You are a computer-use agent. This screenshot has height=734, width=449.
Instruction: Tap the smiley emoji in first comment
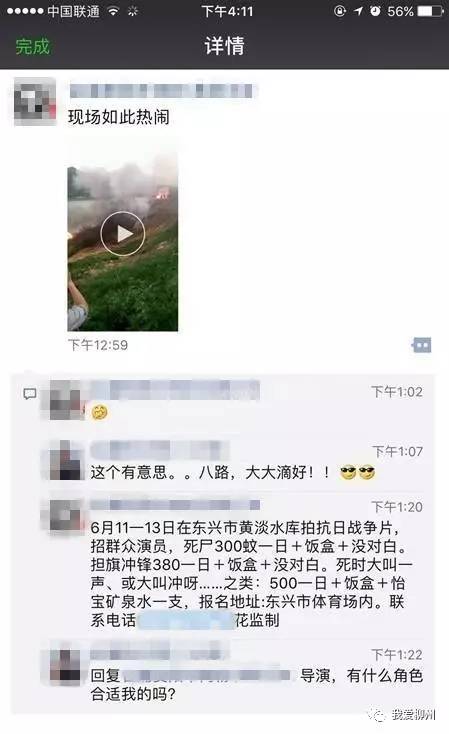[x=99, y=412]
